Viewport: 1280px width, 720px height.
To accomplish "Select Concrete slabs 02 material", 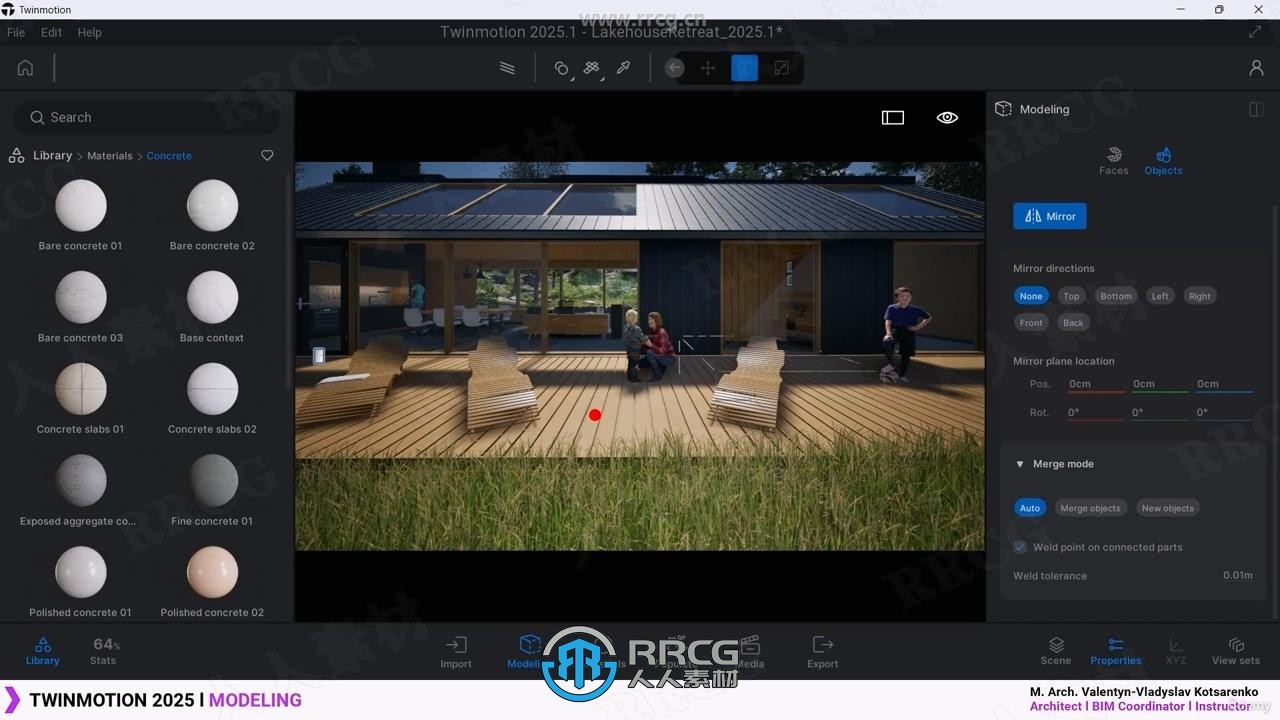I will [212, 399].
